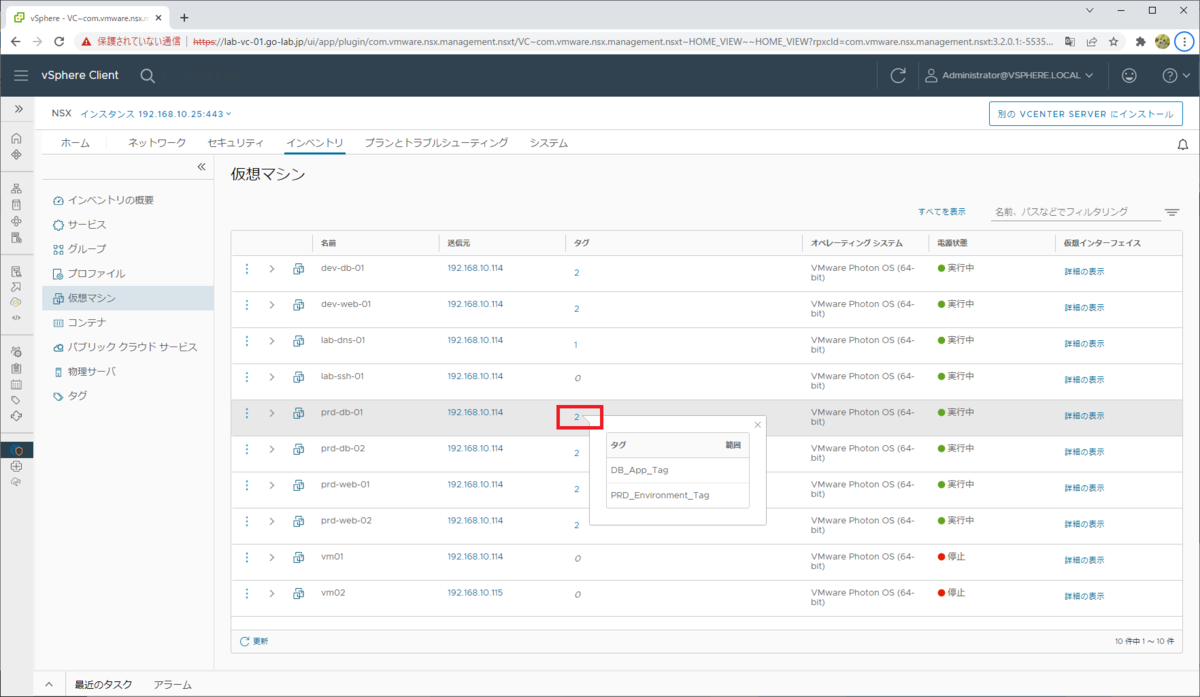The height and width of the screenshot is (697, 1200).
Task: Click PRD_Environment_Tag in the popup
Action: pyautogui.click(x=660, y=495)
